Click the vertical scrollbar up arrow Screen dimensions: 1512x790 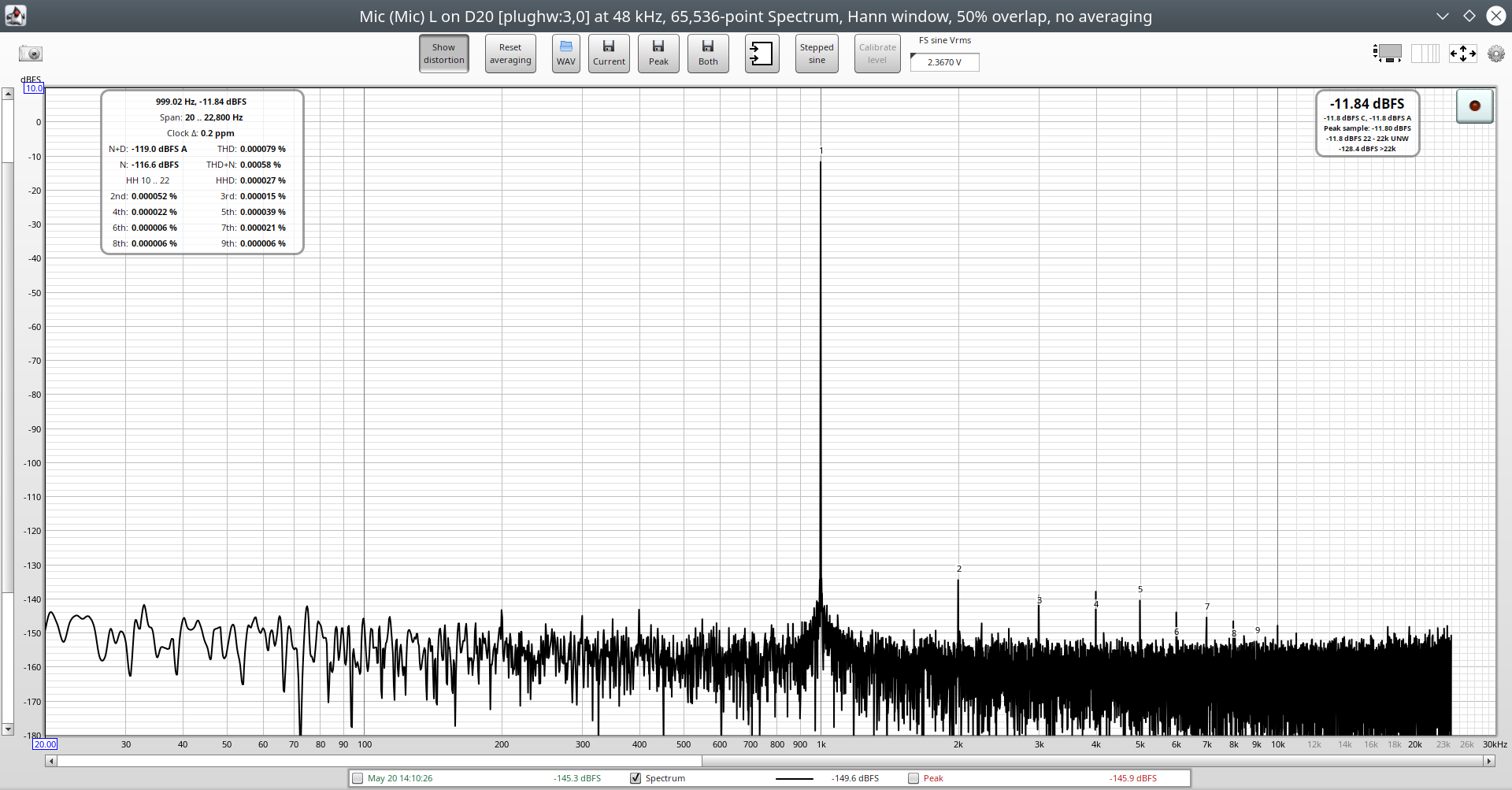point(8,94)
